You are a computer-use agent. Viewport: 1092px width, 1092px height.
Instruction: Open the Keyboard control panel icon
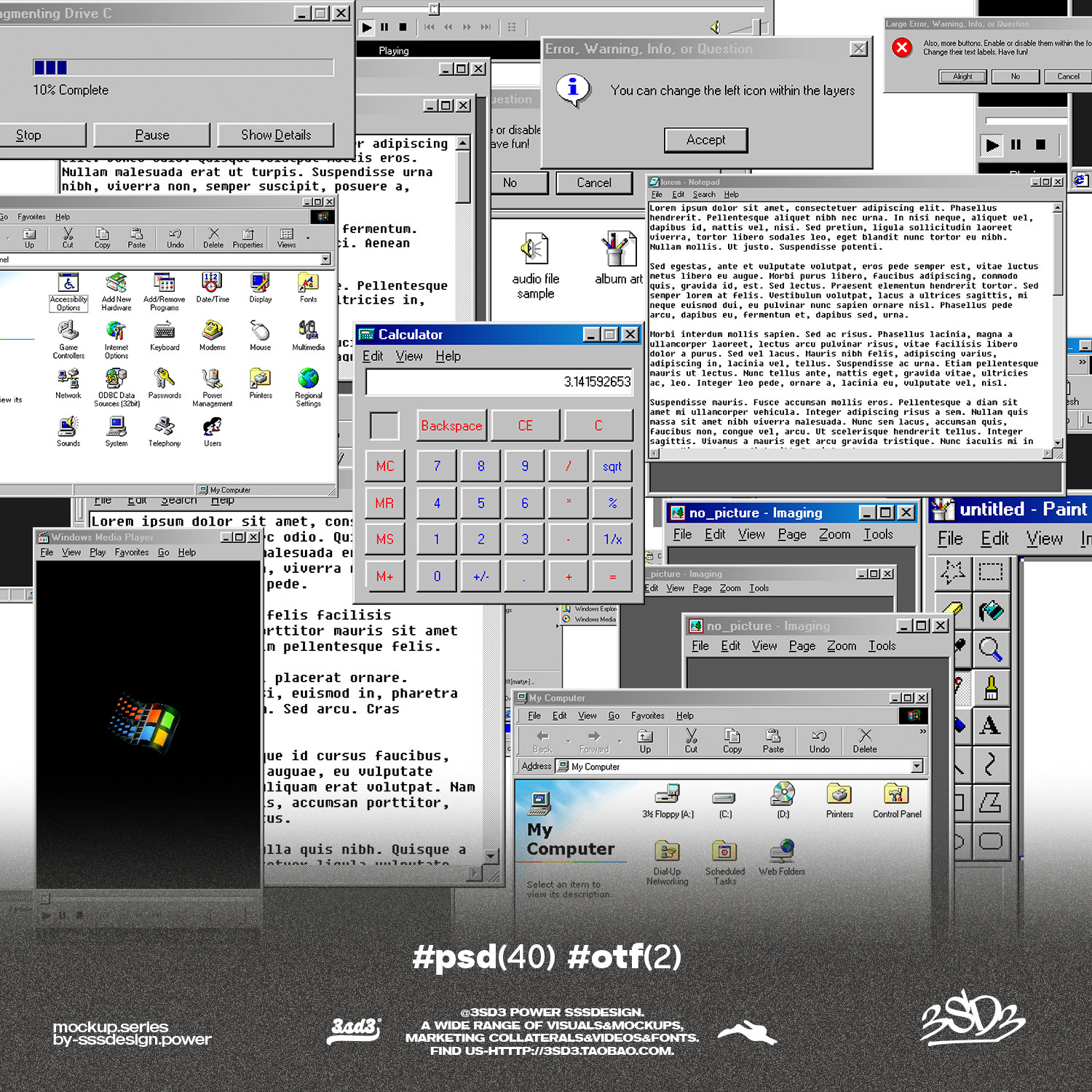click(165, 336)
